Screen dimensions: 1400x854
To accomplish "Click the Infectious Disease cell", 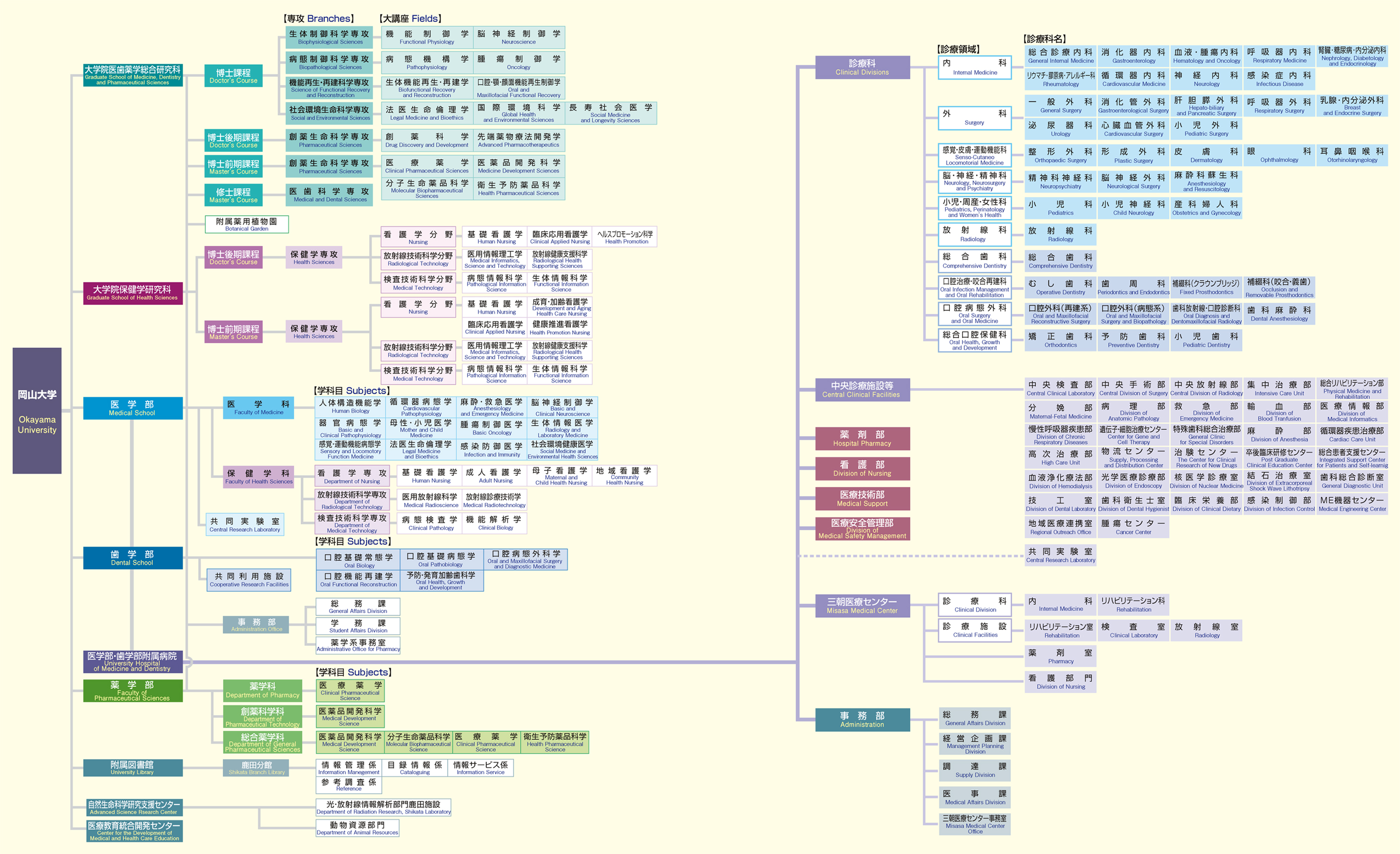I will click(1279, 79).
